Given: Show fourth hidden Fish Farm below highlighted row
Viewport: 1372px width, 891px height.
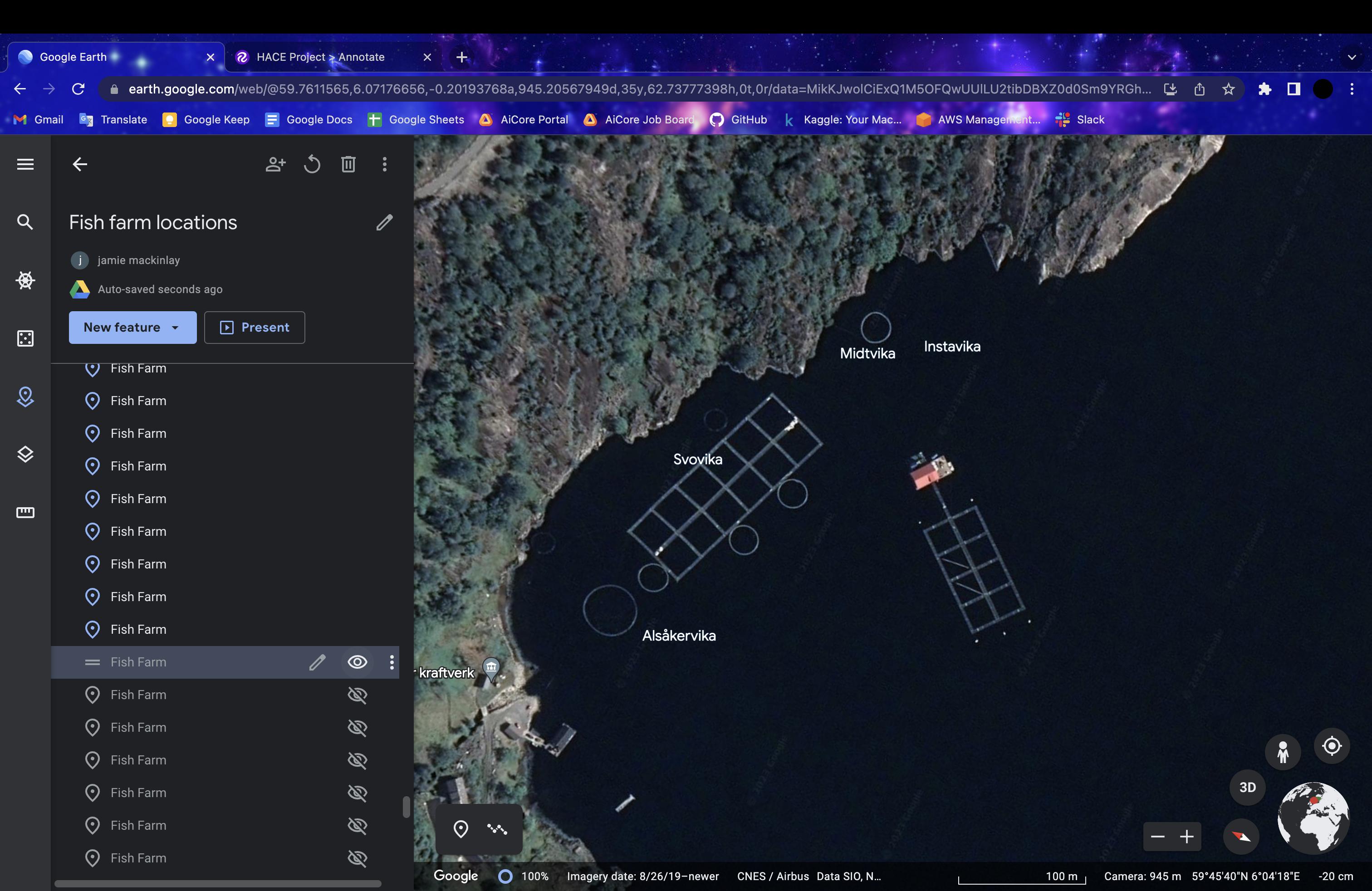Looking at the screenshot, I should pyautogui.click(x=358, y=793).
